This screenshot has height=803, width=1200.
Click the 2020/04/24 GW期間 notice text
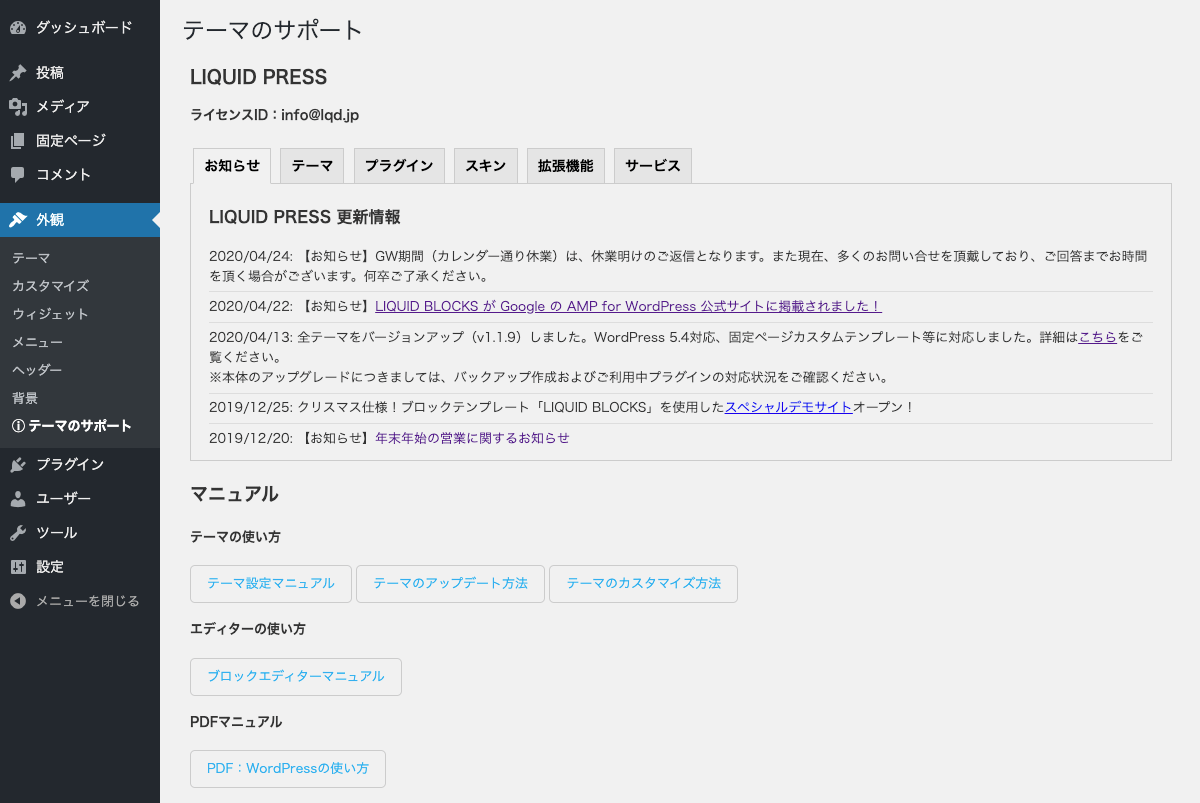(x=678, y=266)
